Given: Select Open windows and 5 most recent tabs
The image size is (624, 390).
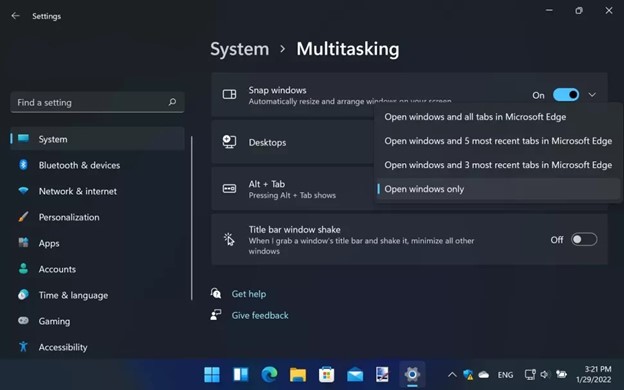Looking at the screenshot, I should [497, 141].
